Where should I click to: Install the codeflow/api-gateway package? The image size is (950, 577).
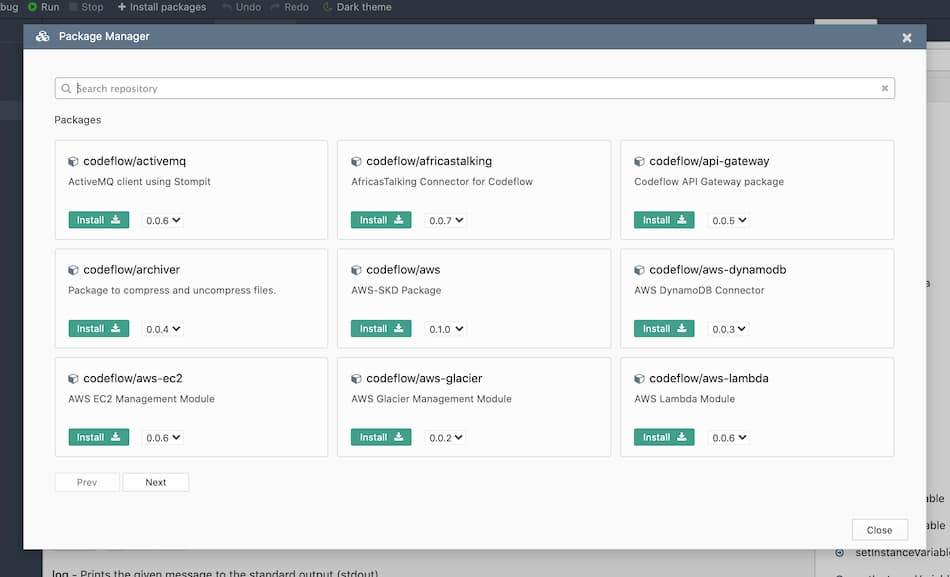point(664,220)
